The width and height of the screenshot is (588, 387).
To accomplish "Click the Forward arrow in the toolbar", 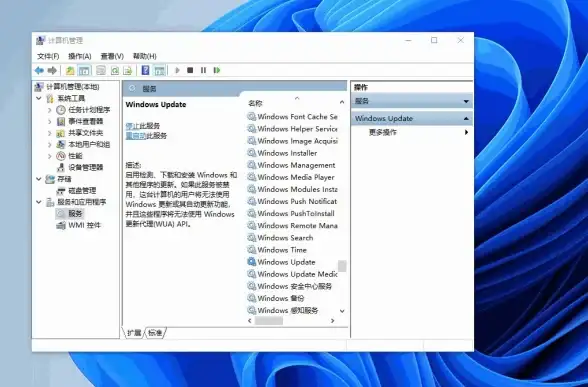I will [52, 70].
